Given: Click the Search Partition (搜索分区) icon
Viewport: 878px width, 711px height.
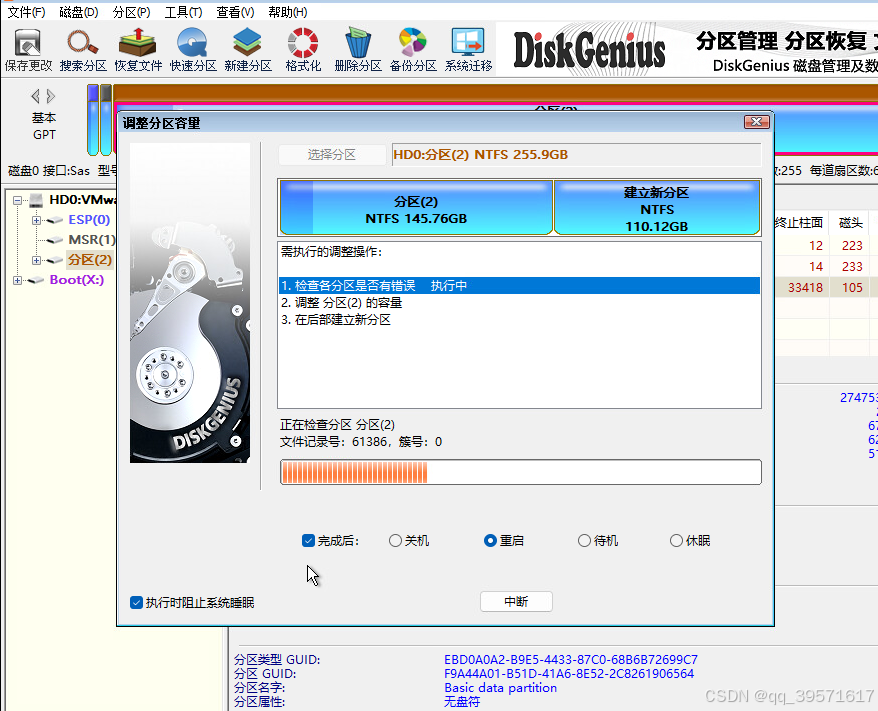Looking at the screenshot, I should click(x=83, y=50).
